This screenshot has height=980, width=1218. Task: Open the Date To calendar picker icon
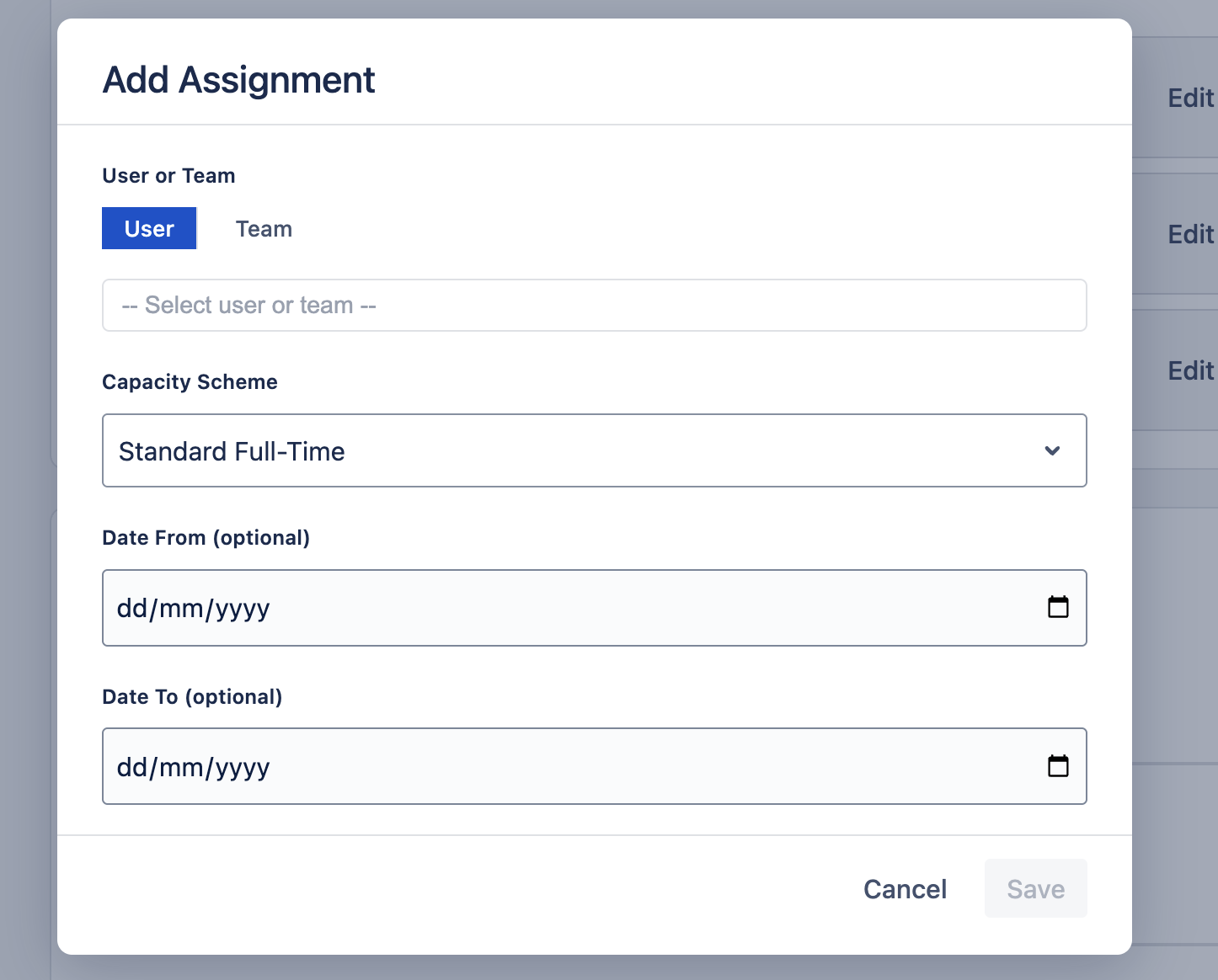pos(1059,765)
